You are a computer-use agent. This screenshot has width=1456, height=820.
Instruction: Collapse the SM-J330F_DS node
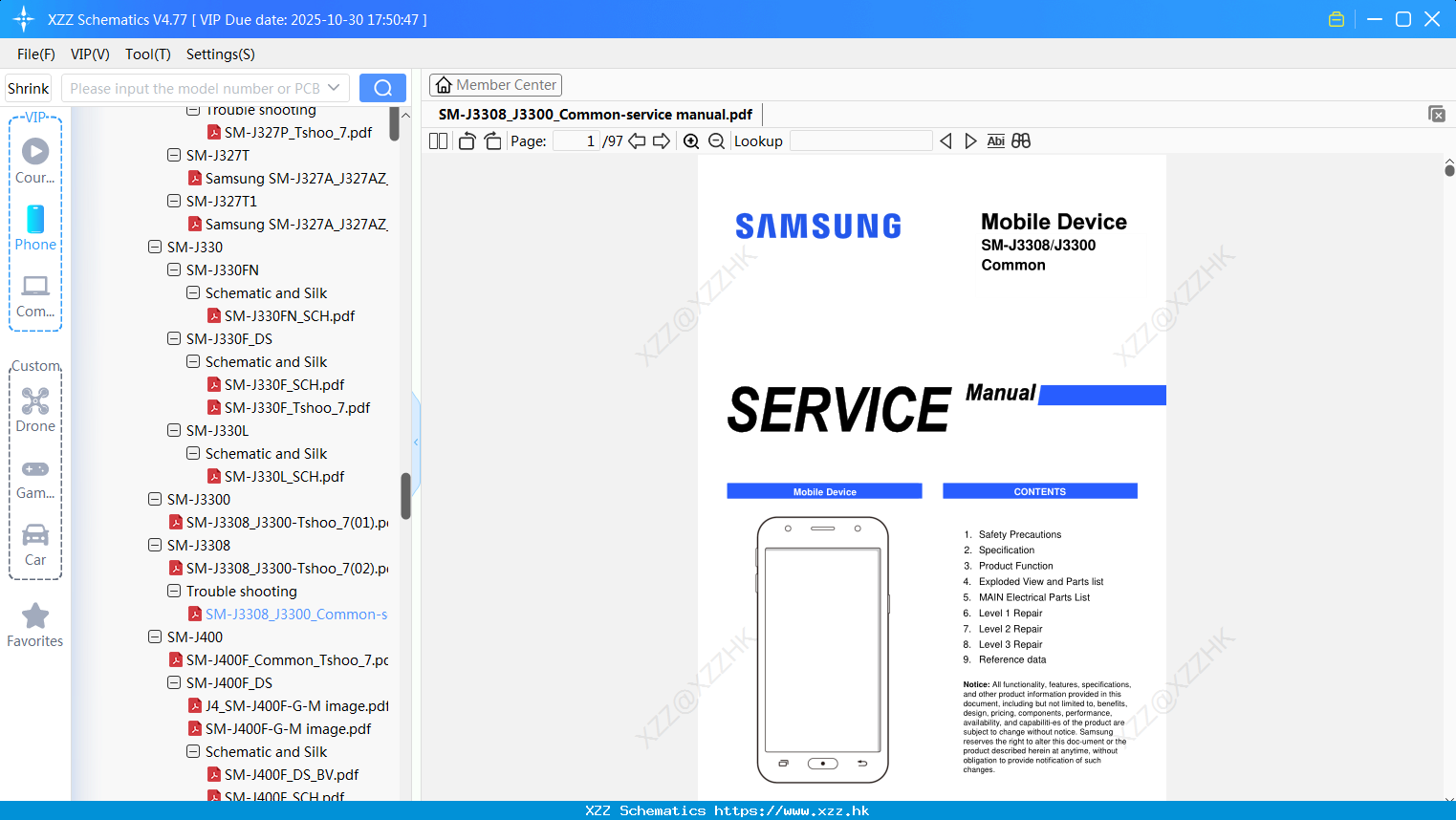click(174, 338)
